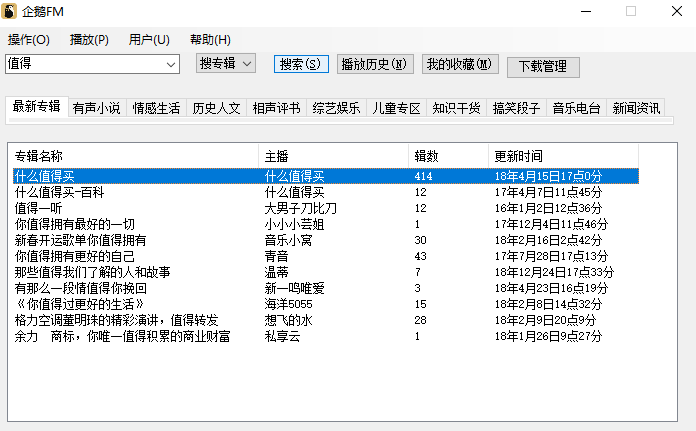Switch to the 最新专辑 tab

[x=37, y=107]
